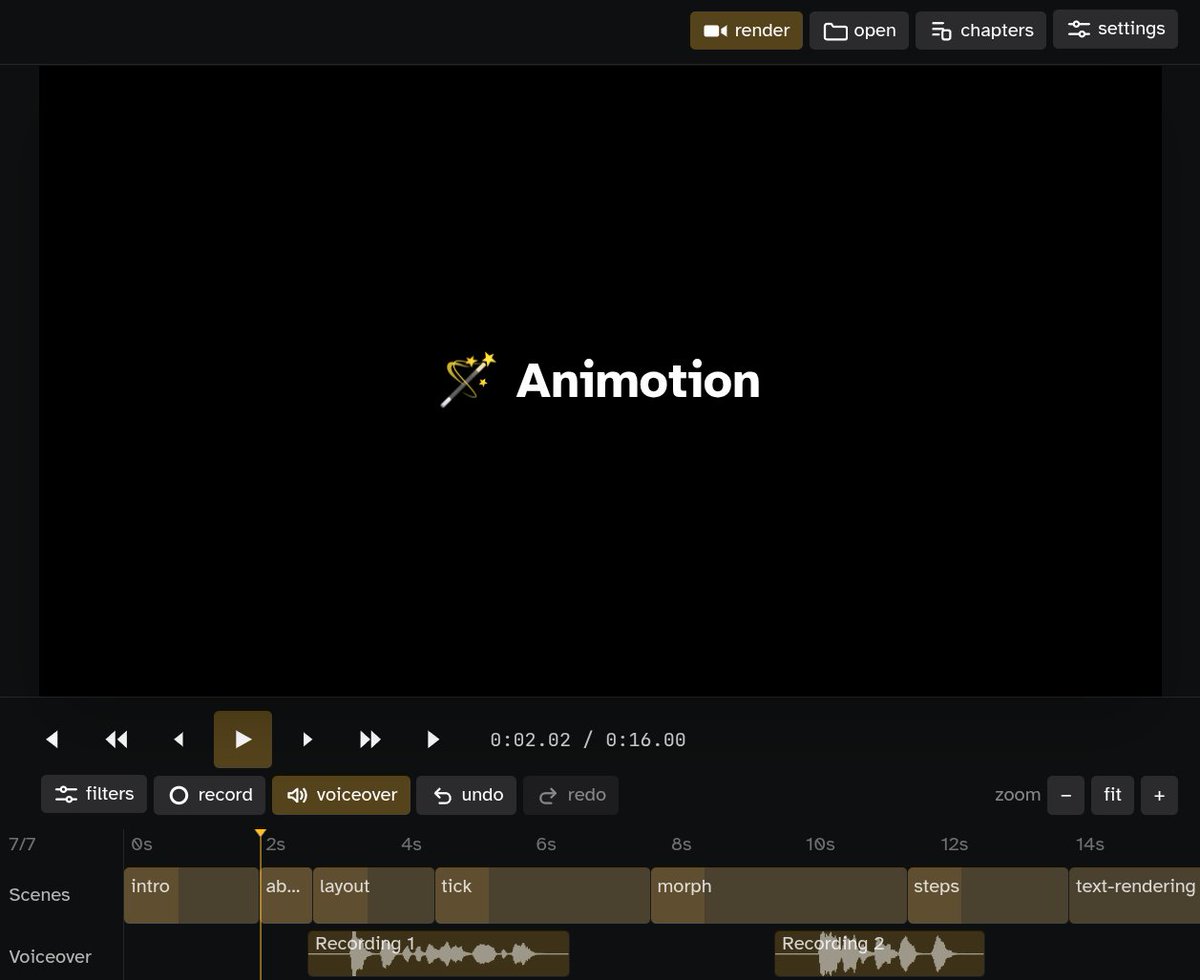
Task: Play the animation
Action: (x=243, y=740)
